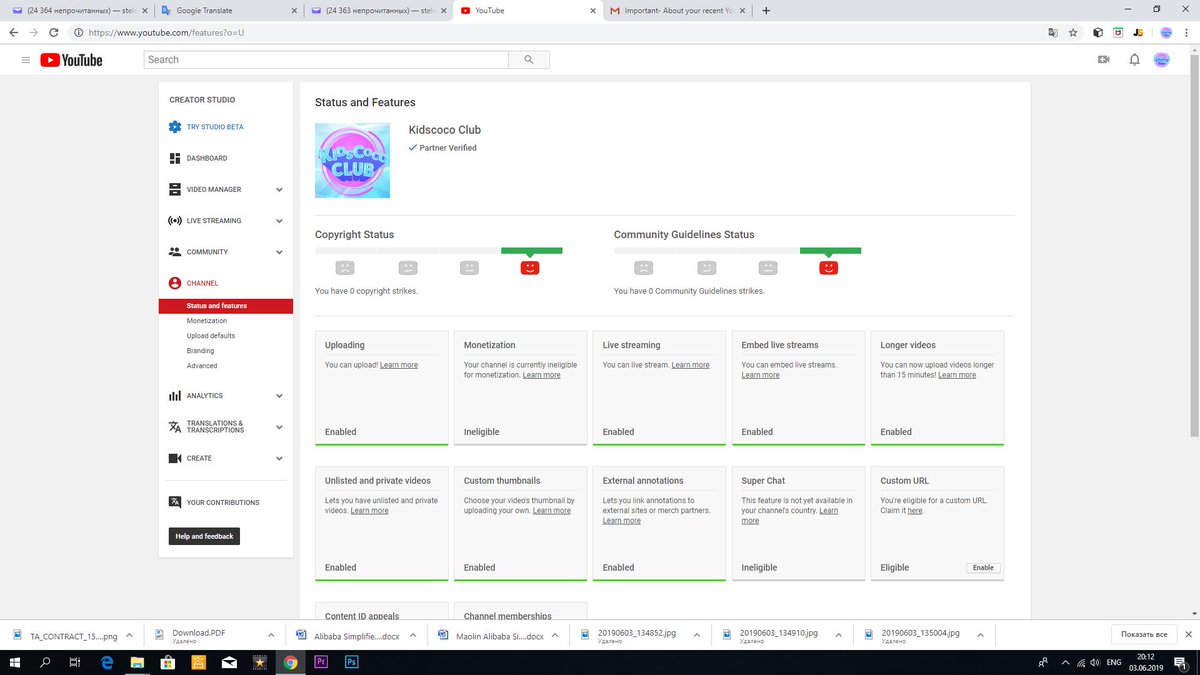This screenshot has height=675, width=1200.
Task: Click the Community people icon
Action: tap(175, 252)
